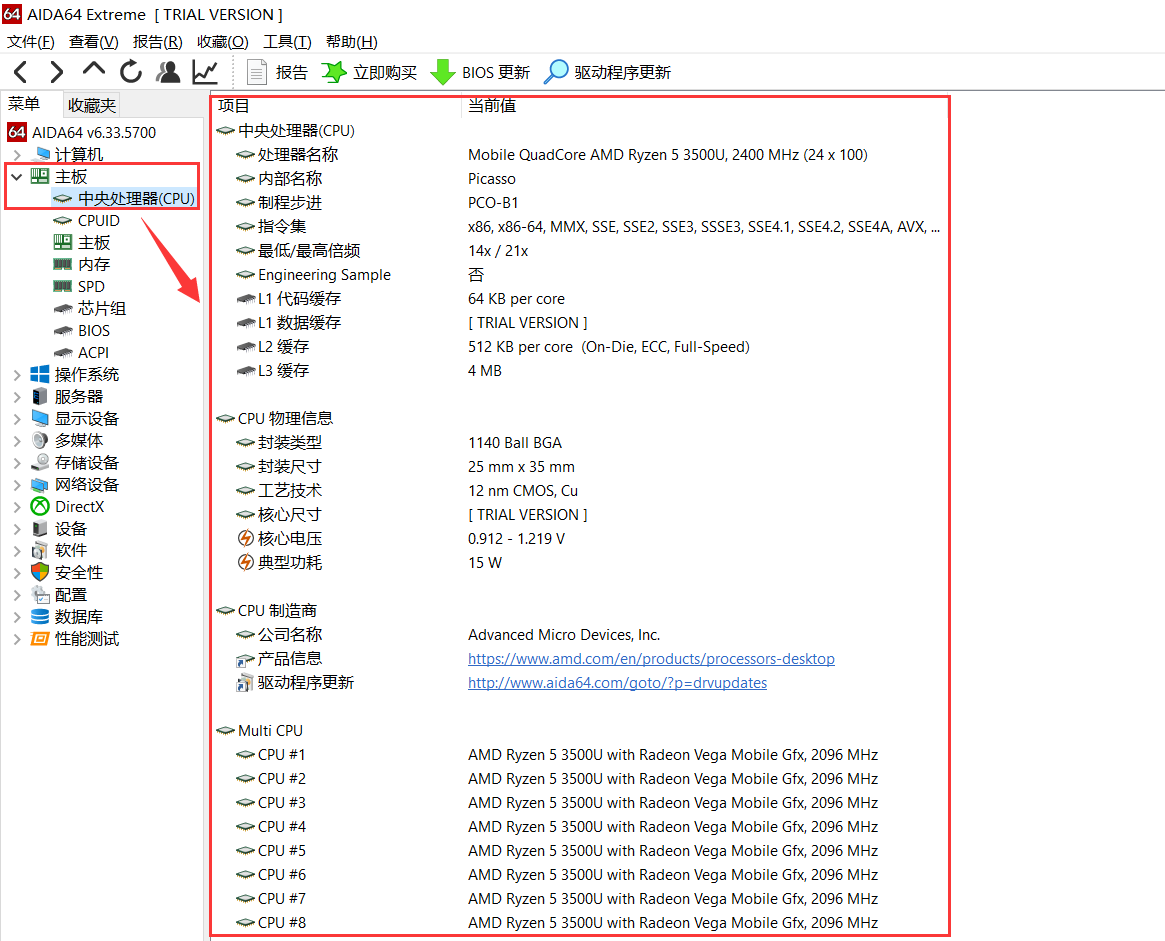Open the 工具 menu
Image resolution: width=1165 pixels, height=941 pixels.
tap(287, 41)
